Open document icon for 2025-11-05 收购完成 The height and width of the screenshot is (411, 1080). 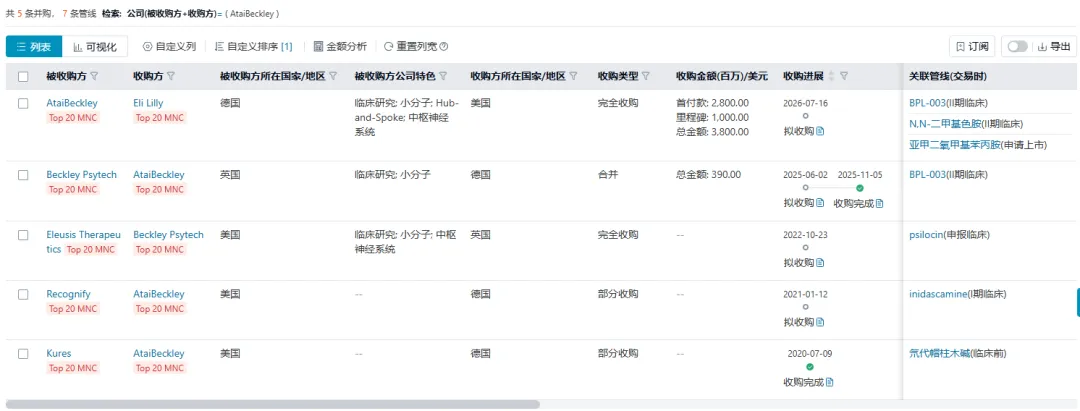[x=880, y=203]
